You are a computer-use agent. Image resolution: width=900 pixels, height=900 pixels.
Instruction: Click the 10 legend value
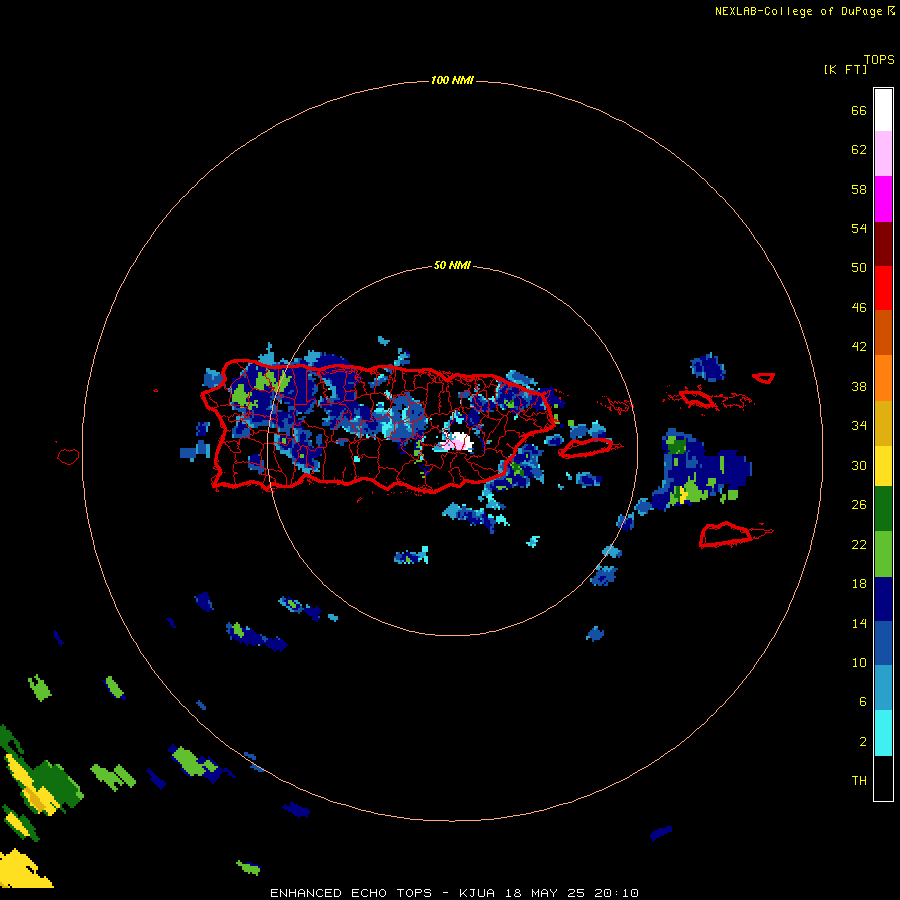pos(859,663)
